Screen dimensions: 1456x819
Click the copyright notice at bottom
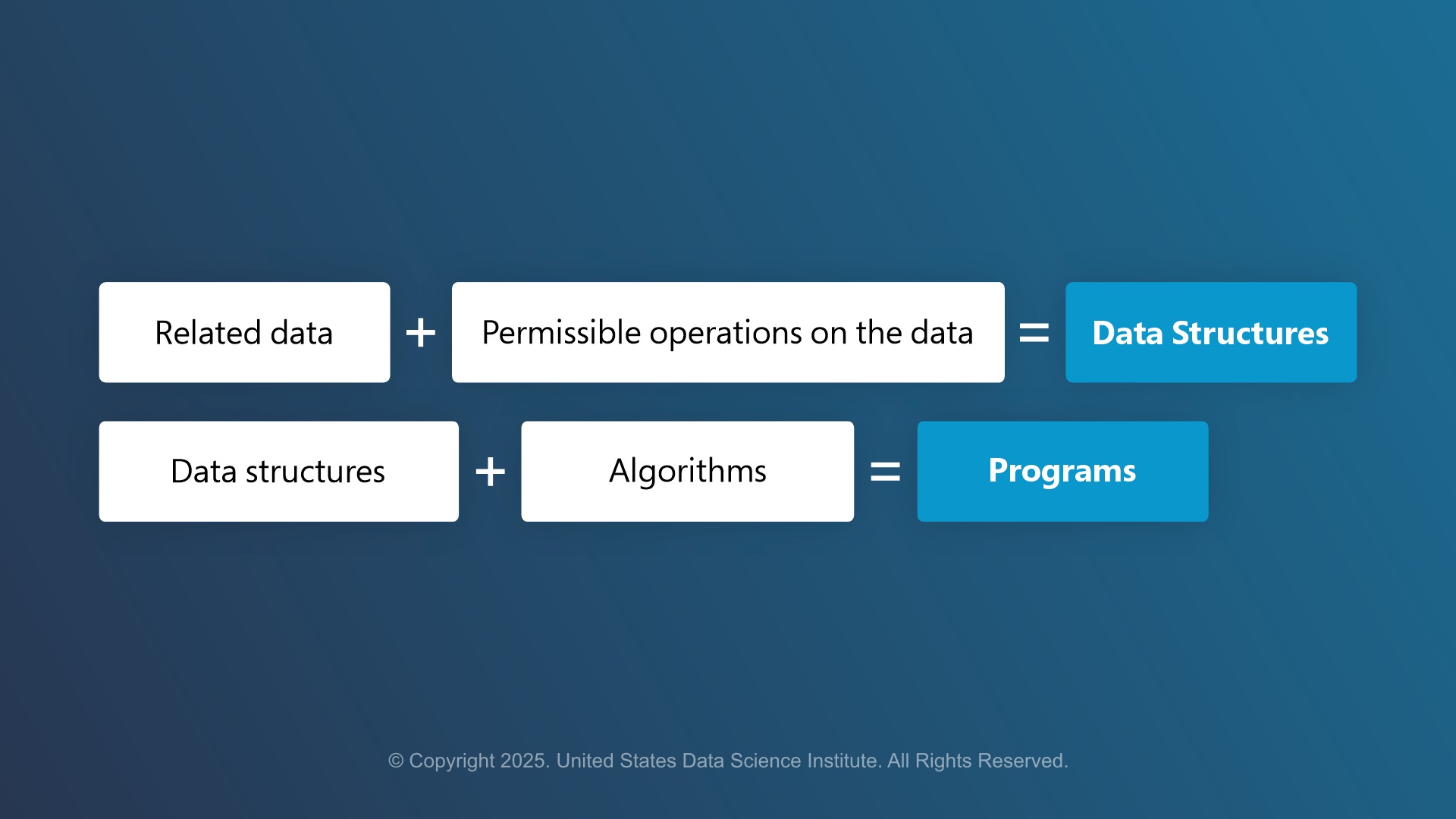coord(728,762)
